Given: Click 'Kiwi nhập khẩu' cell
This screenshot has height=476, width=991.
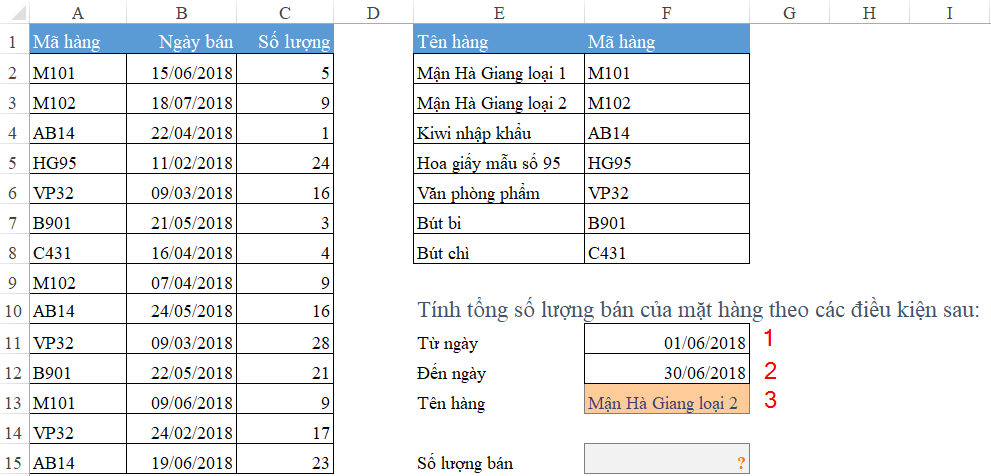Looking at the screenshot, I should click(499, 129).
